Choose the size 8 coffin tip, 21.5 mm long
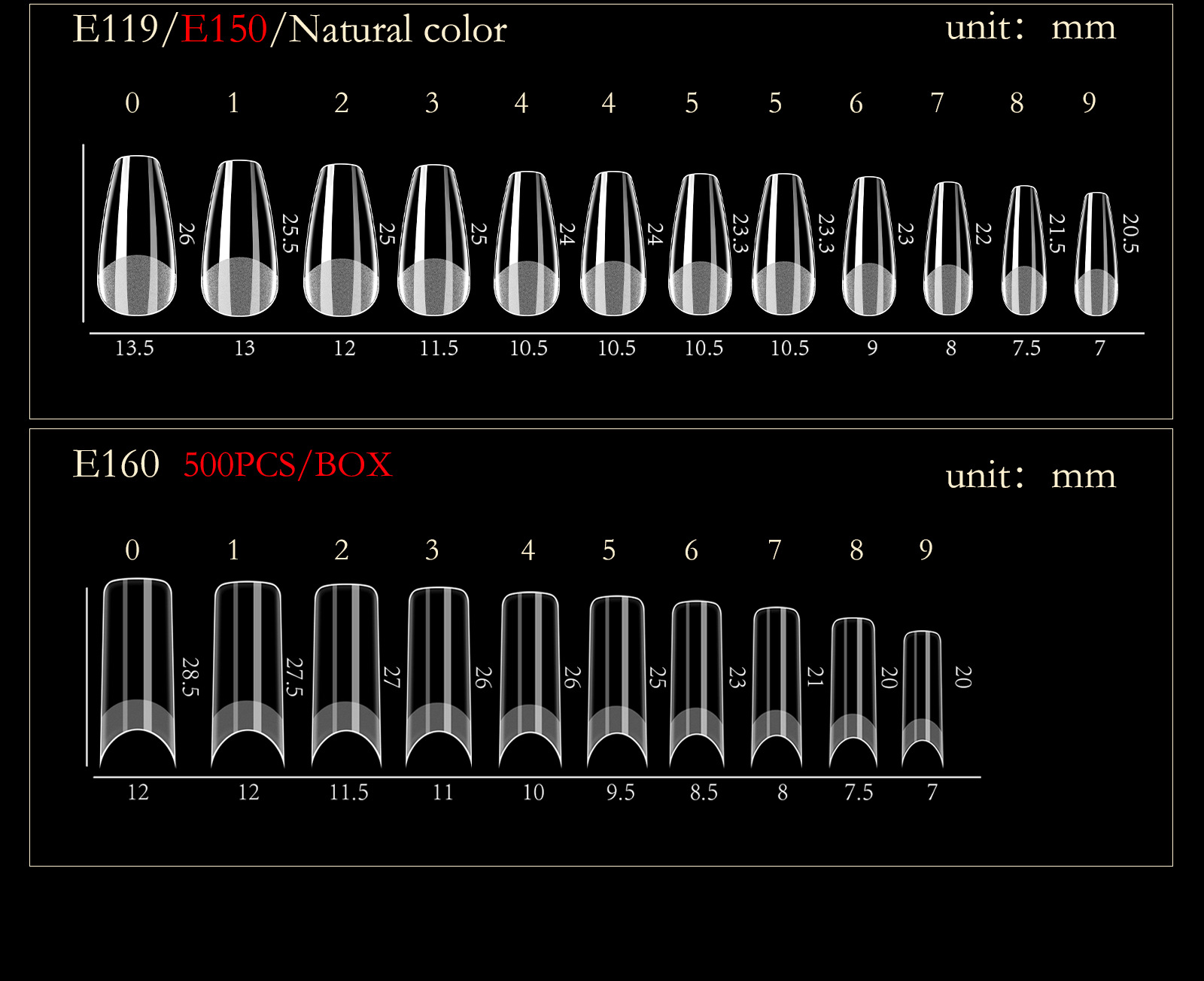The width and height of the screenshot is (1204, 981). pos(1024,250)
